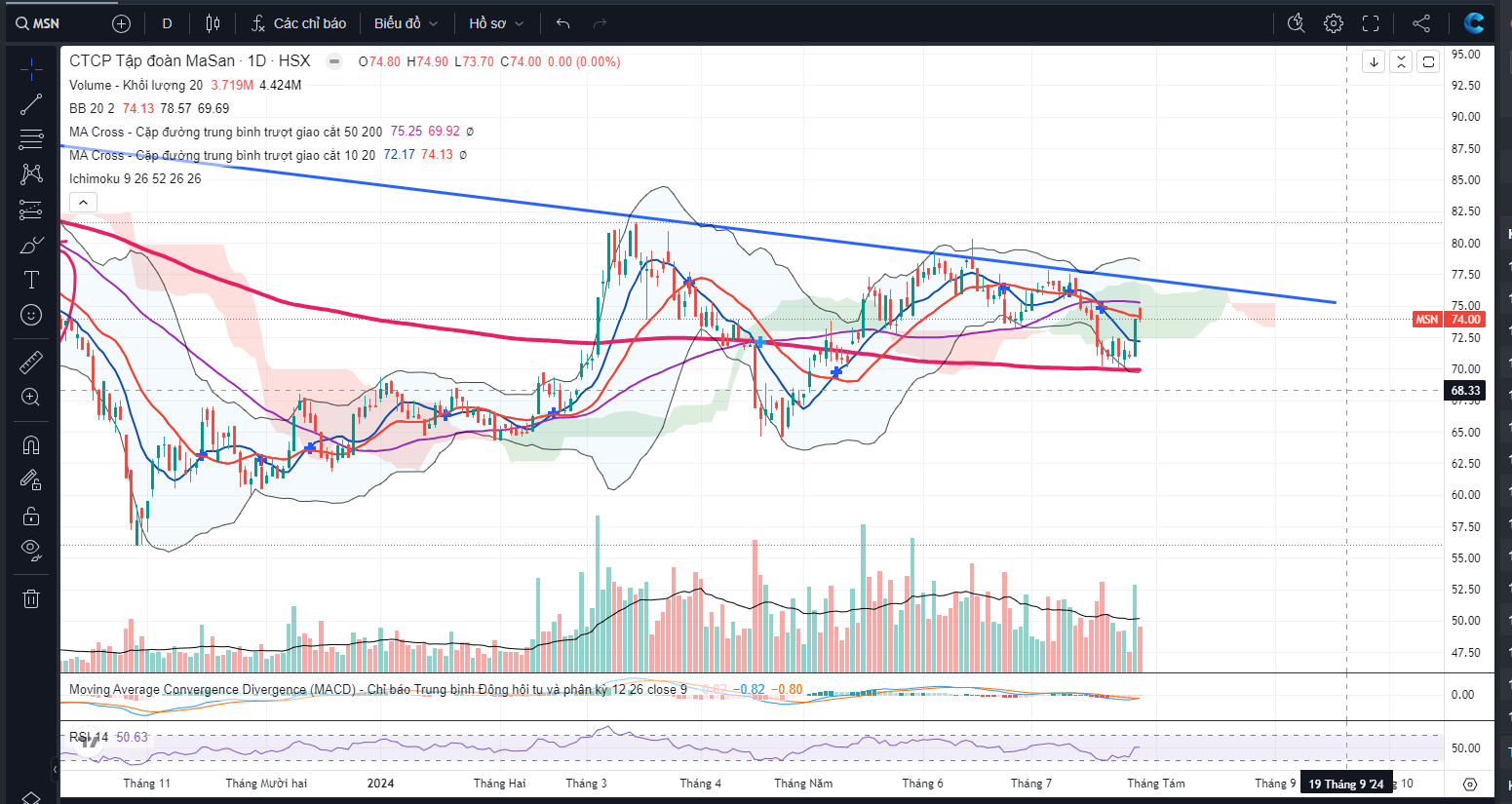The width and height of the screenshot is (1512, 804).
Task: Redo the last chart action
Action: pyautogui.click(x=600, y=23)
